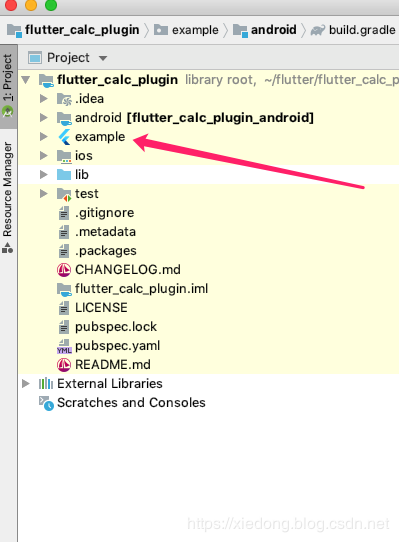This screenshot has height=542, width=399.
Task: Click the Gradle elephant icon in breadcrumb
Action: click(318, 30)
